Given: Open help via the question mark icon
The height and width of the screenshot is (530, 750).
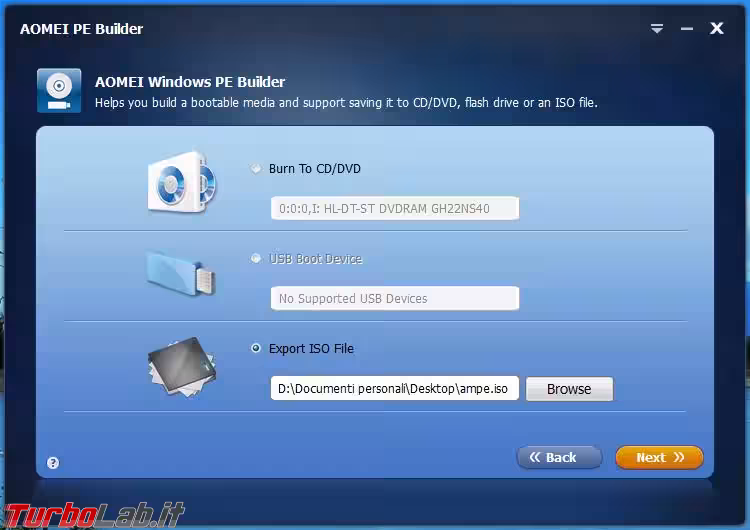Looking at the screenshot, I should tap(53, 463).
